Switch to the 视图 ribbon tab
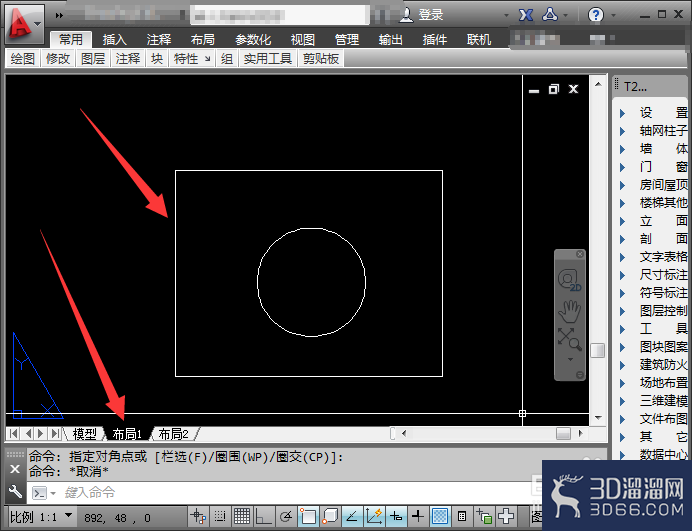Image resolution: width=692 pixels, height=531 pixels. coord(302,40)
